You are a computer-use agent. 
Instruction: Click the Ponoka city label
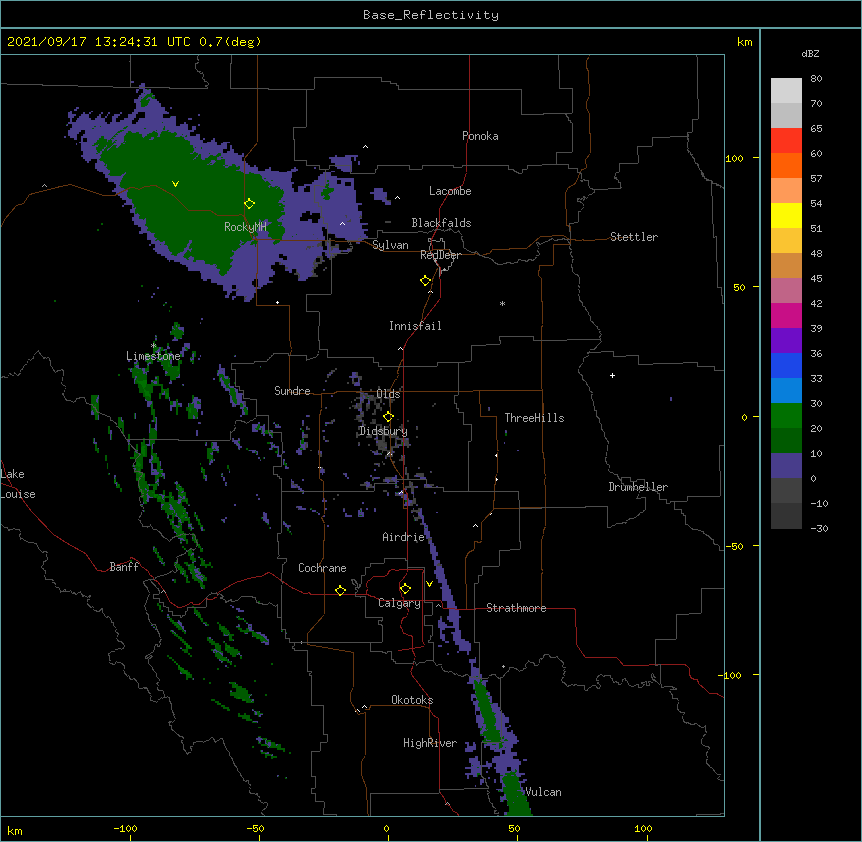(x=480, y=136)
